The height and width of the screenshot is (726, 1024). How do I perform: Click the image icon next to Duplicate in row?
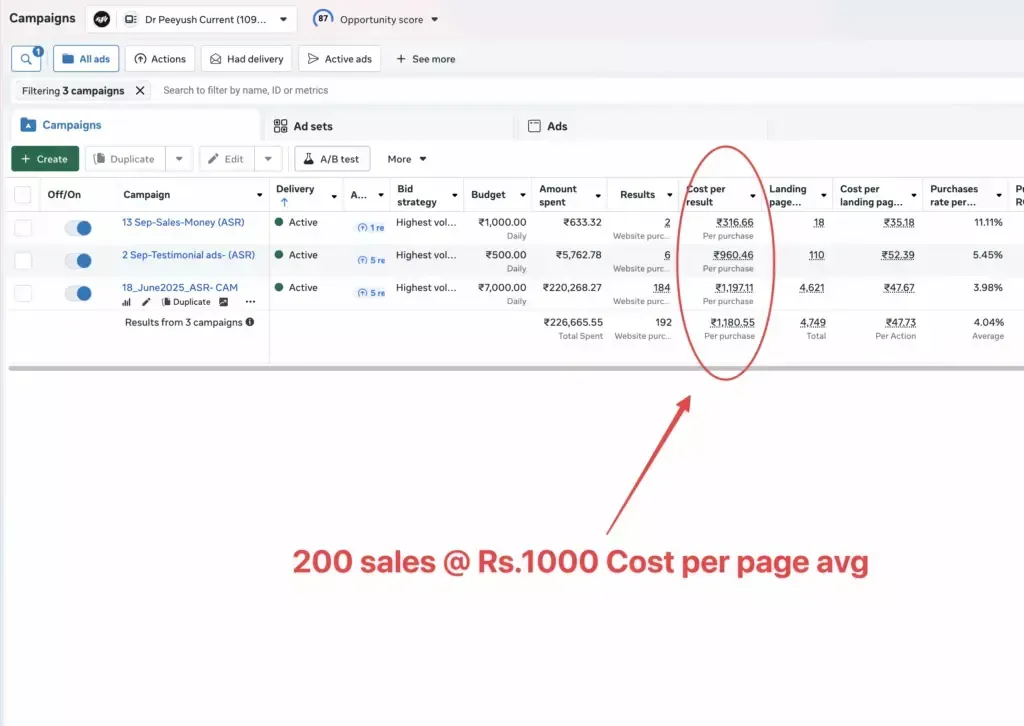coord(224,302)
